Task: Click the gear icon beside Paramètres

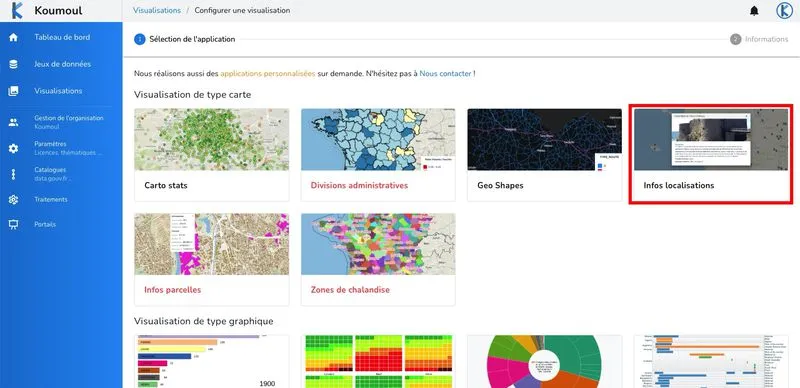Action: coord(13,149)
